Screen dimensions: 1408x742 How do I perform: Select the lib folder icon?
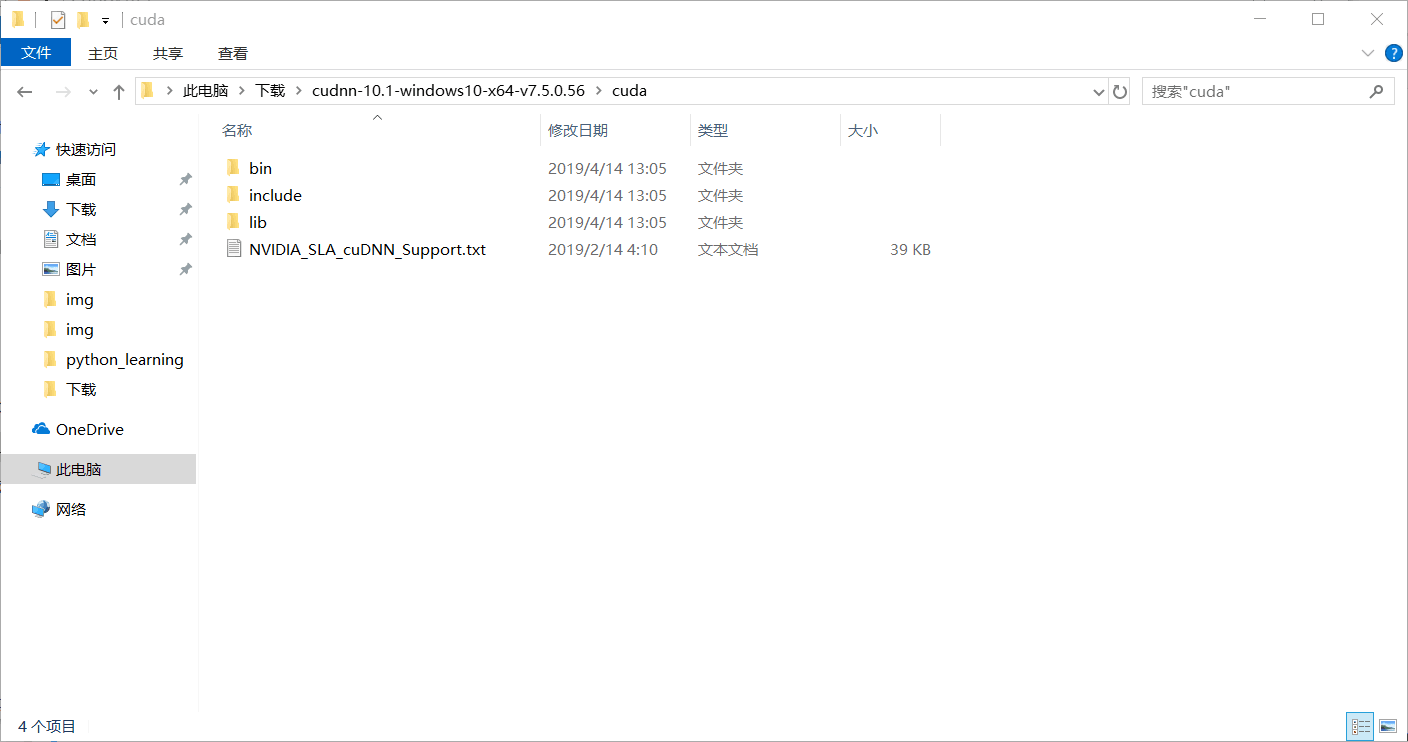(x=233, y=222)
